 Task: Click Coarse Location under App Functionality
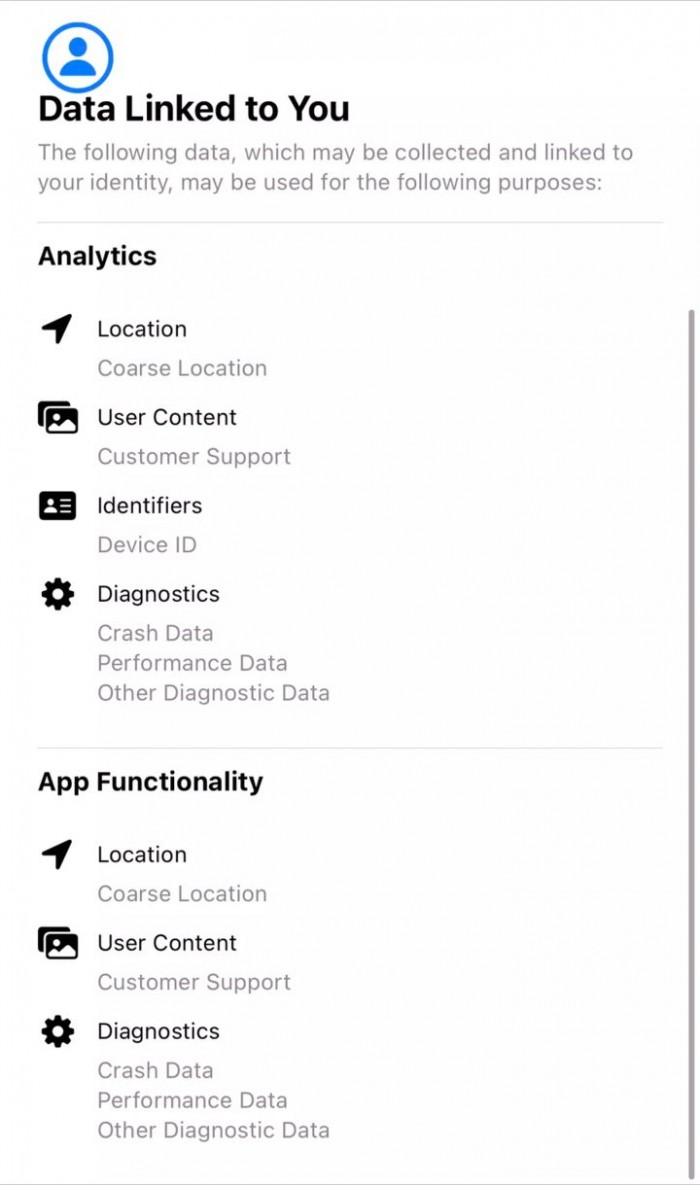(x=182, y=894)
